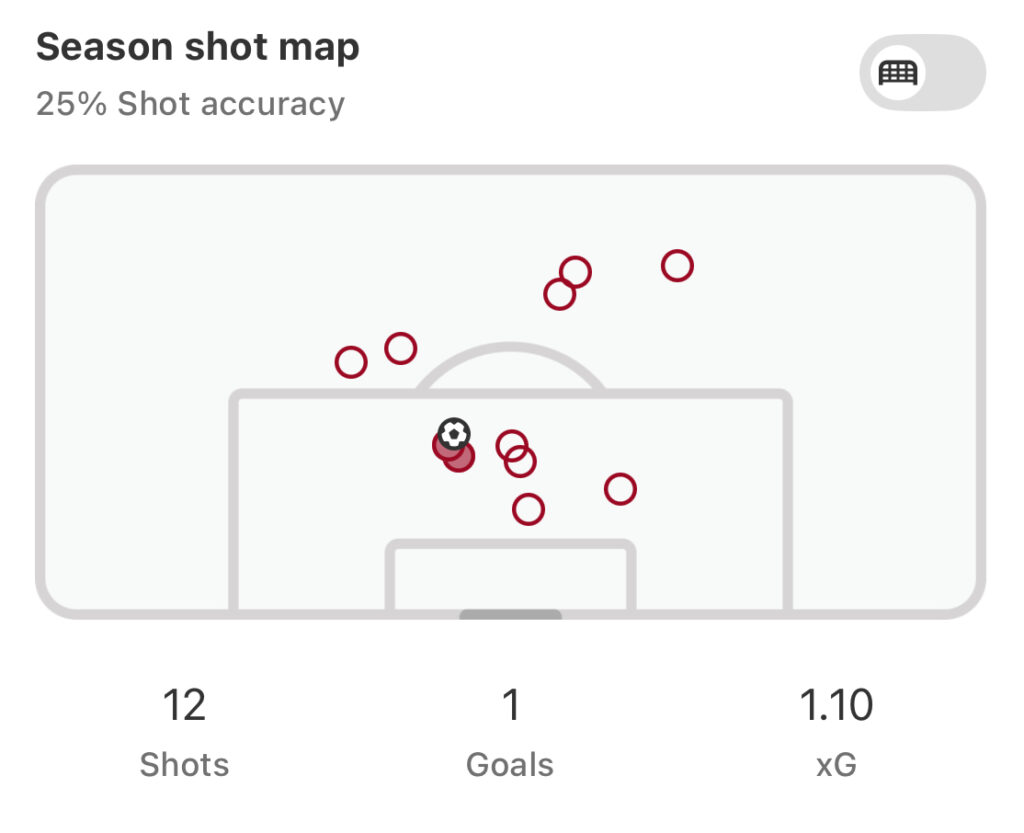1024x833 pixels.
Task: Select the lower of two central overlapping box shots
Action: click(x=520, y=462)
